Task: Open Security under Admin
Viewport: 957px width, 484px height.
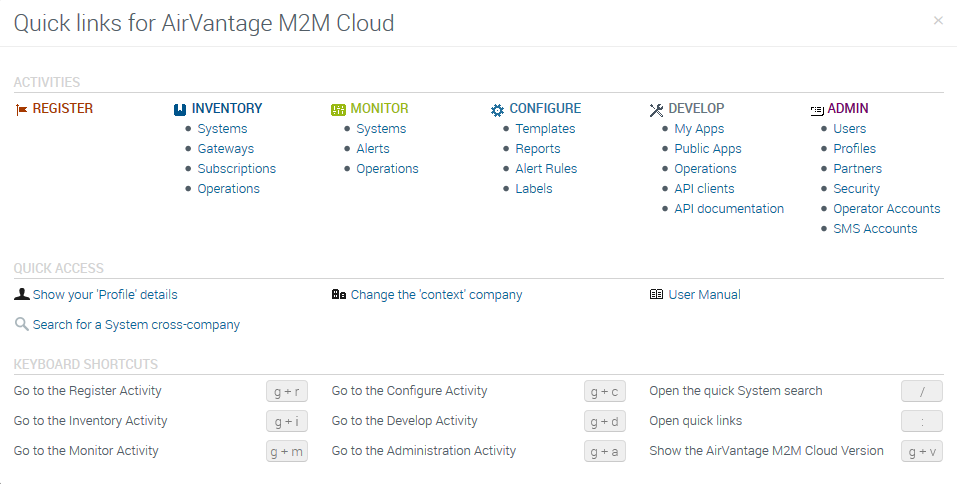Action: click(x=857, y=189)
